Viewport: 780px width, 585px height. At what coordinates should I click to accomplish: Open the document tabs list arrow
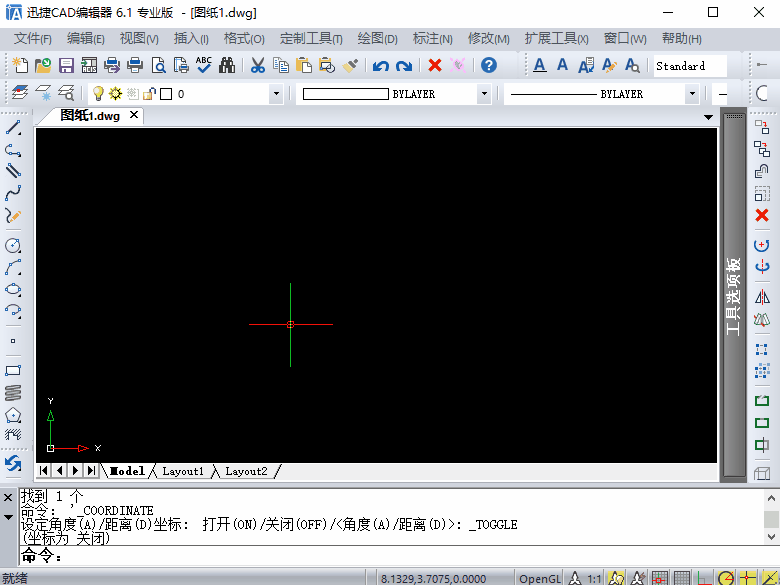click(x=708, y=117)
